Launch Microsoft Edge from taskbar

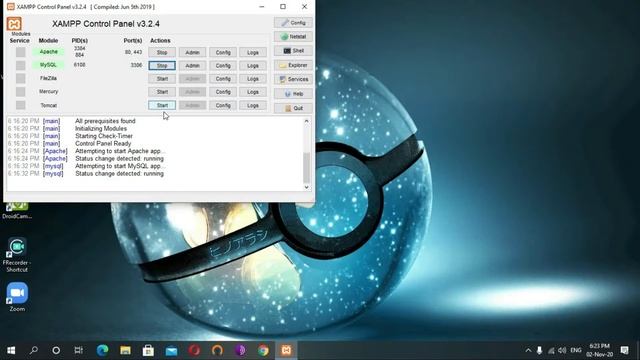[x=102, y=350]
